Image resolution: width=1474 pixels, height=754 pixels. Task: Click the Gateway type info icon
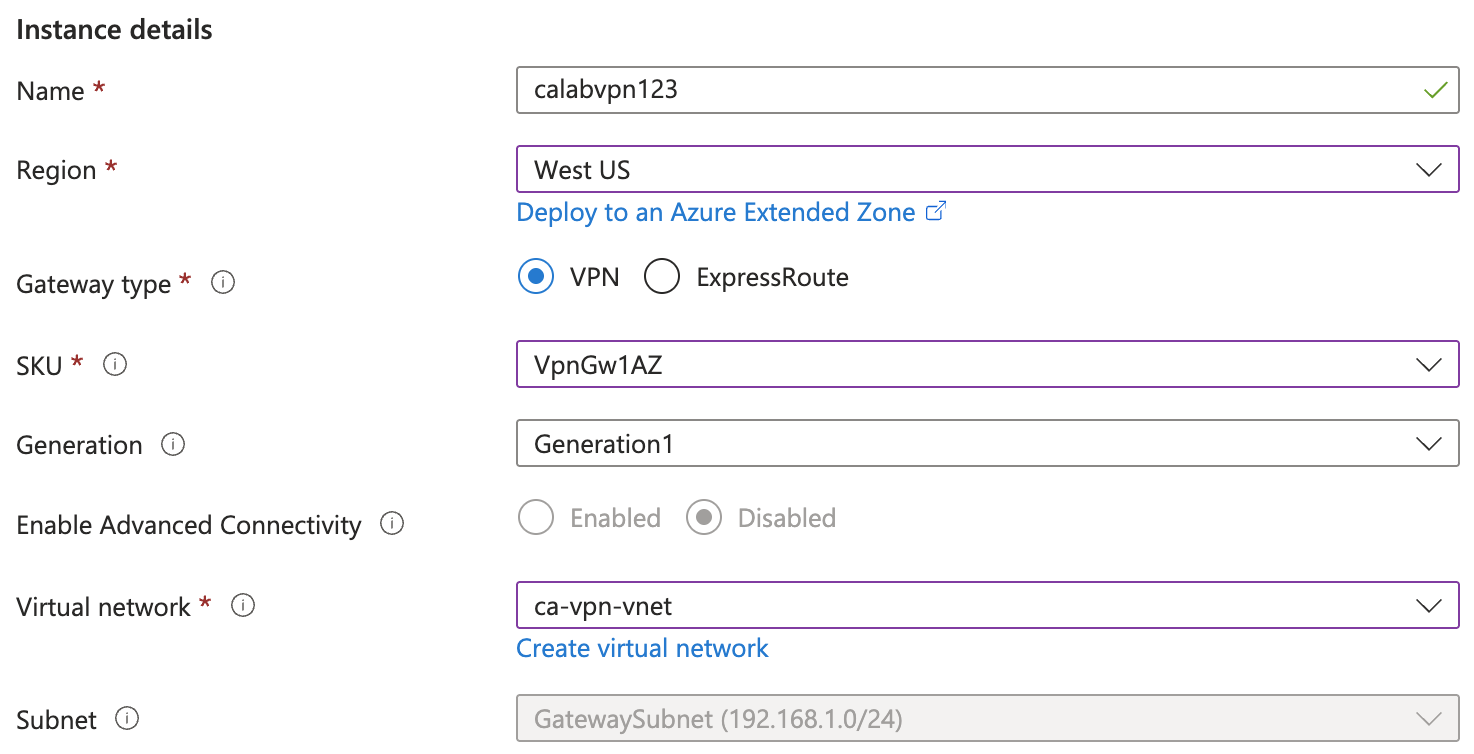click(x=223, y=283)
